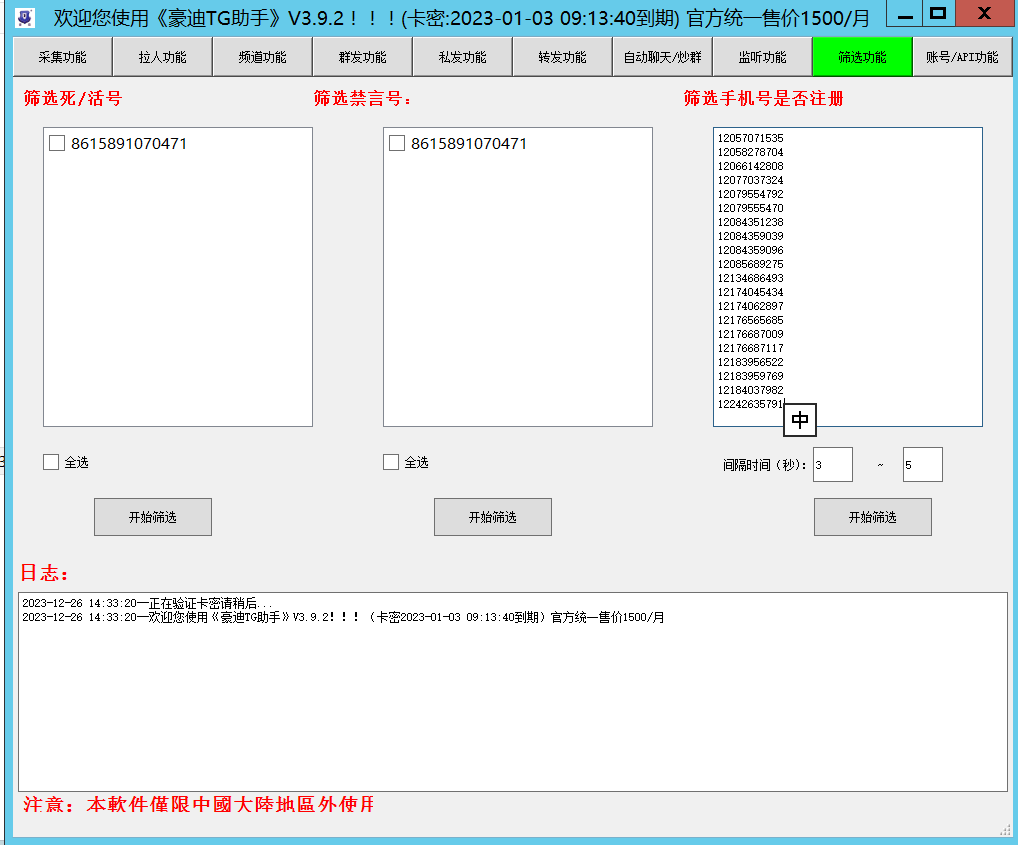Click the 间隔时间（秒） label
Viewport: 1018px width, 845px height.
765,465
